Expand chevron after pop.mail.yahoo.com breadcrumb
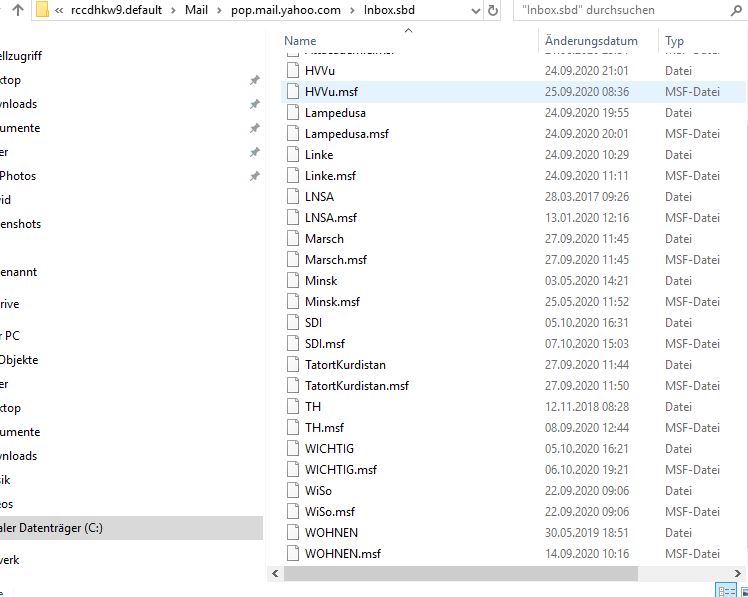This screenshot has height=597, width=748. (352, 10)
